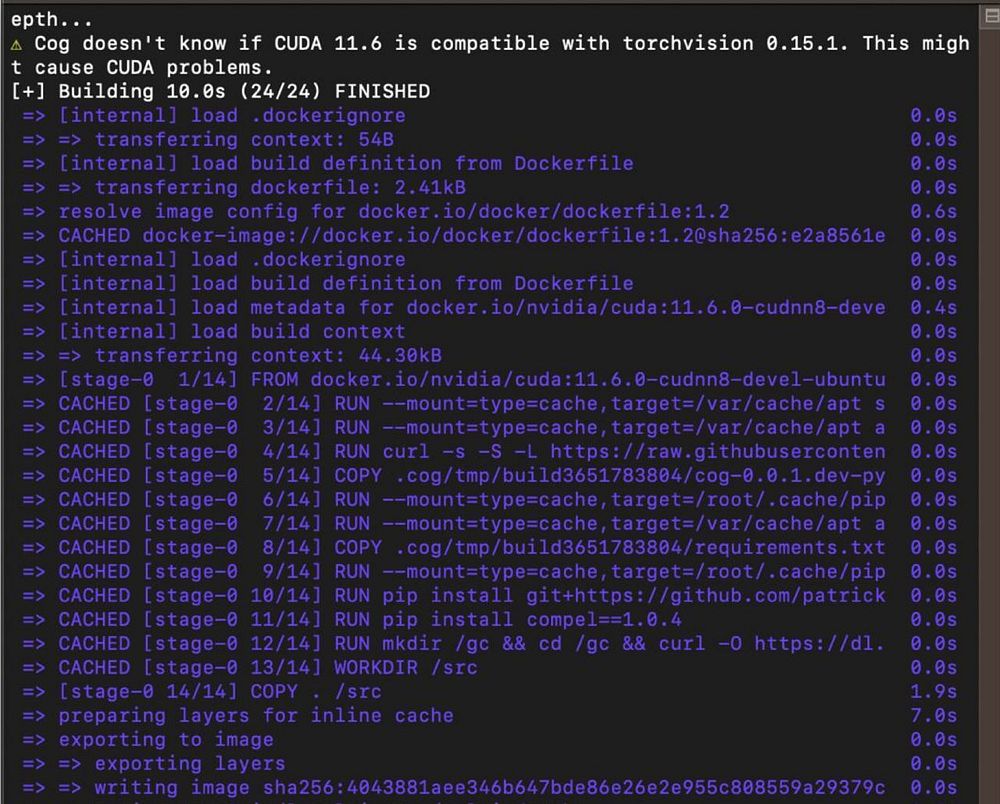1000x804 pixels.
Task: Click the yellow warning triangle icon
Action: [17, 44]
